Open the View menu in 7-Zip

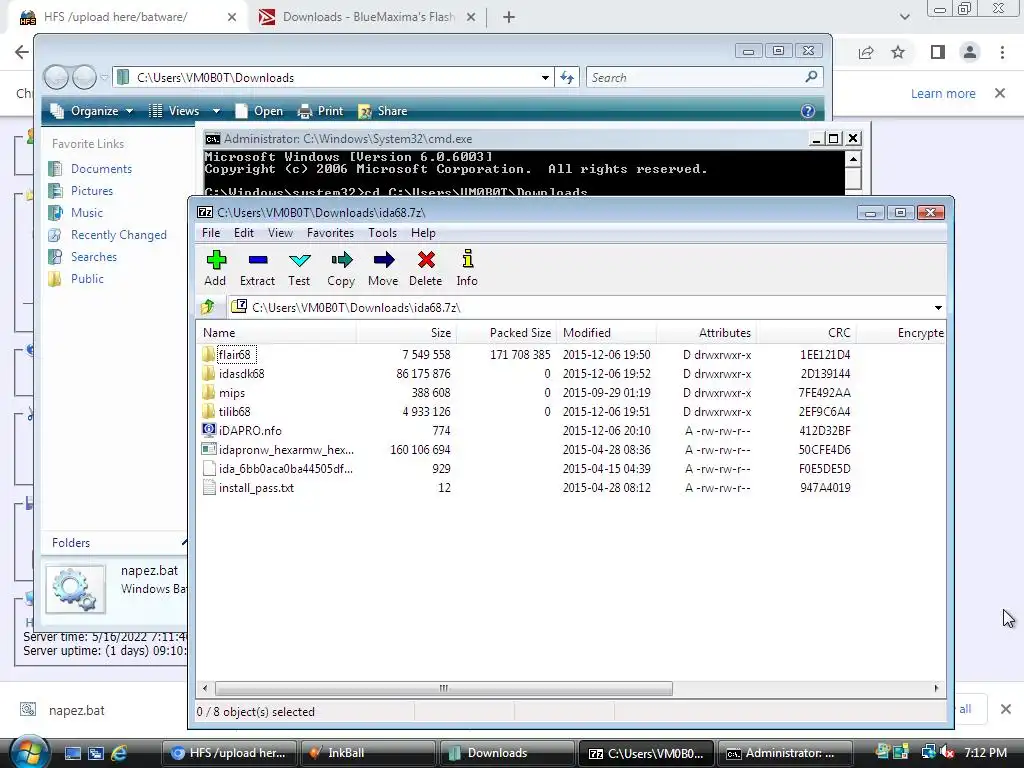280,233
